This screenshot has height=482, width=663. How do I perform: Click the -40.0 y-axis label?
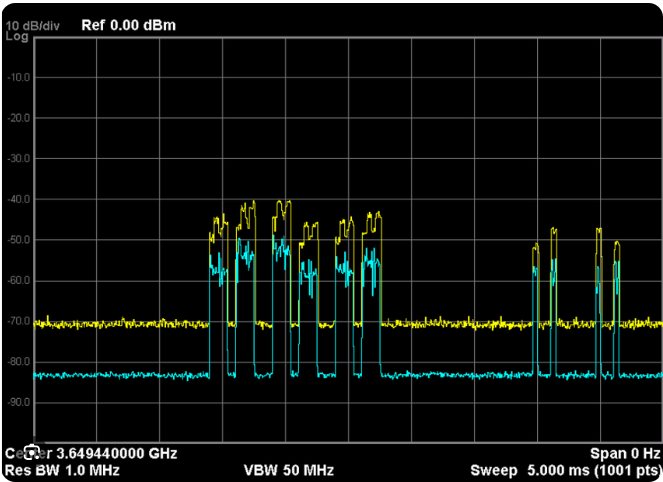pyautogui.click(x=19, y=199)
